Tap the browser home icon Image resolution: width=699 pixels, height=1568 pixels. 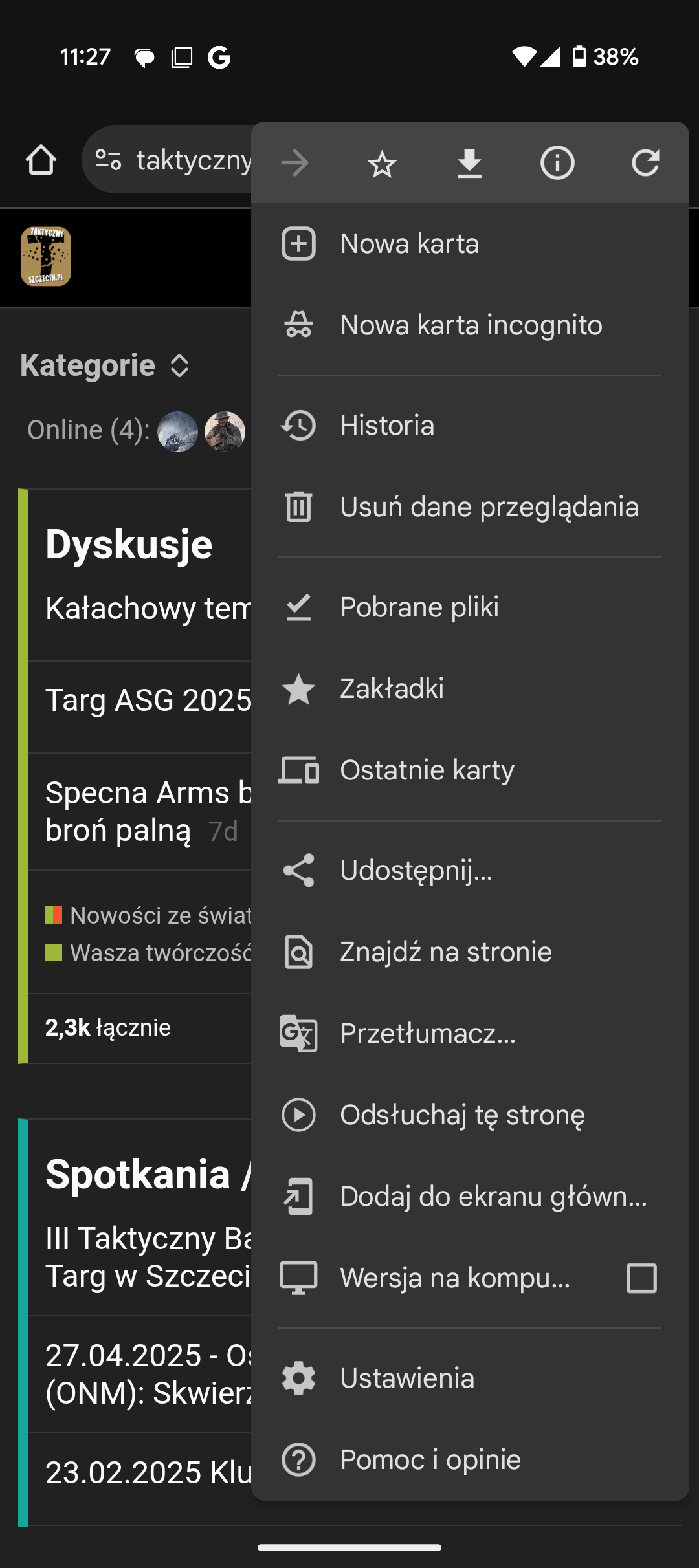pyautogui.click(x=41, y=160)
